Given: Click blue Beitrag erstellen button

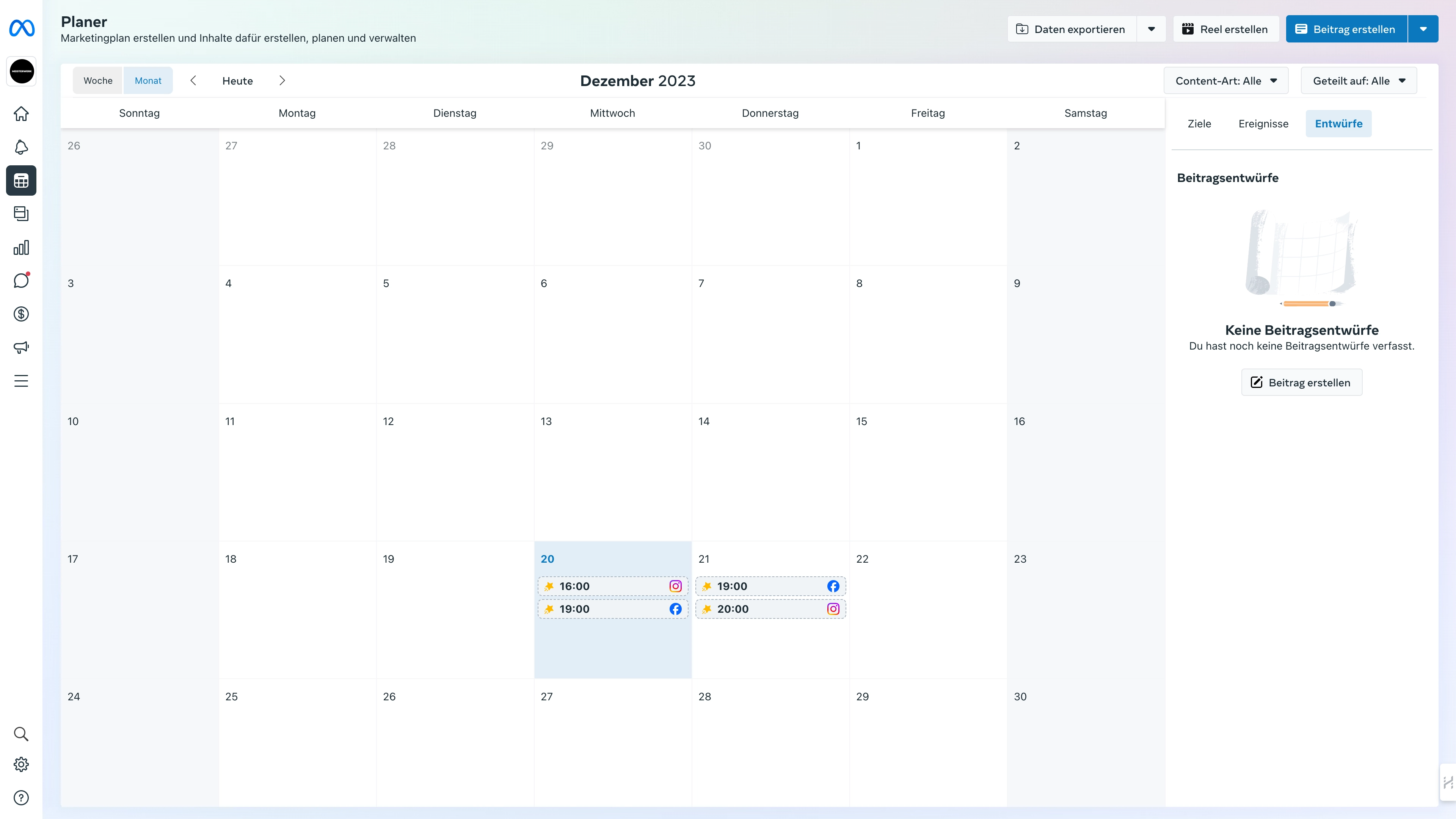Looking at the screenshot, I should [1346, 29].
